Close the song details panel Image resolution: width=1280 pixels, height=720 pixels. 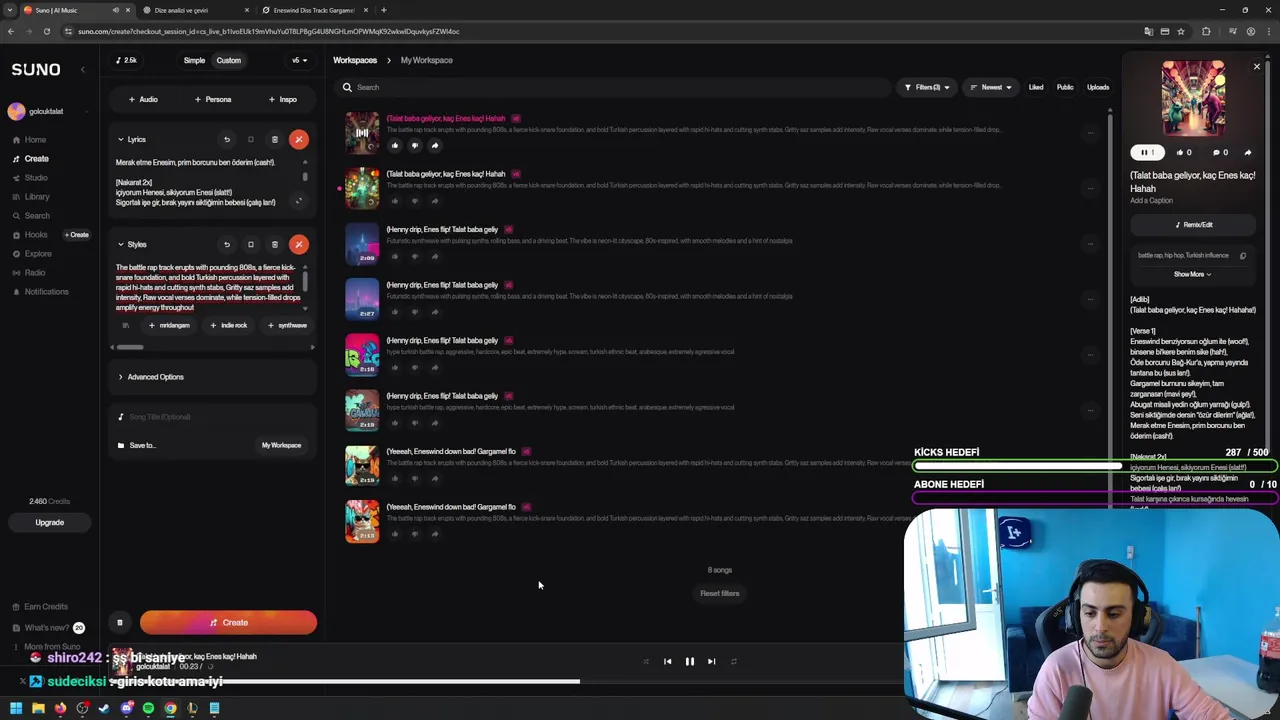tap(1257, 67)
